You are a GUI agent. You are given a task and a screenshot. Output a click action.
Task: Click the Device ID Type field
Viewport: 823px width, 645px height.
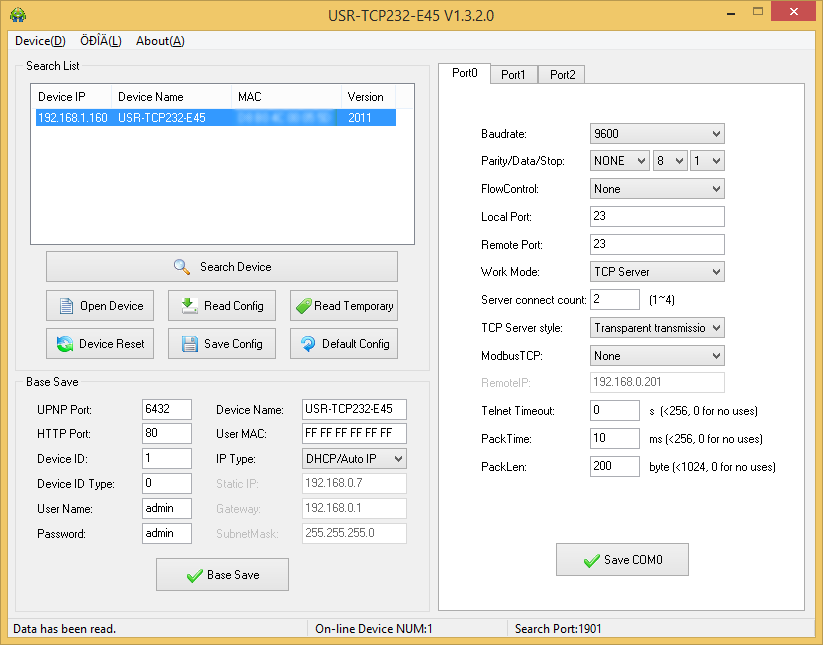pyautogui.click(x=167, y=483)
